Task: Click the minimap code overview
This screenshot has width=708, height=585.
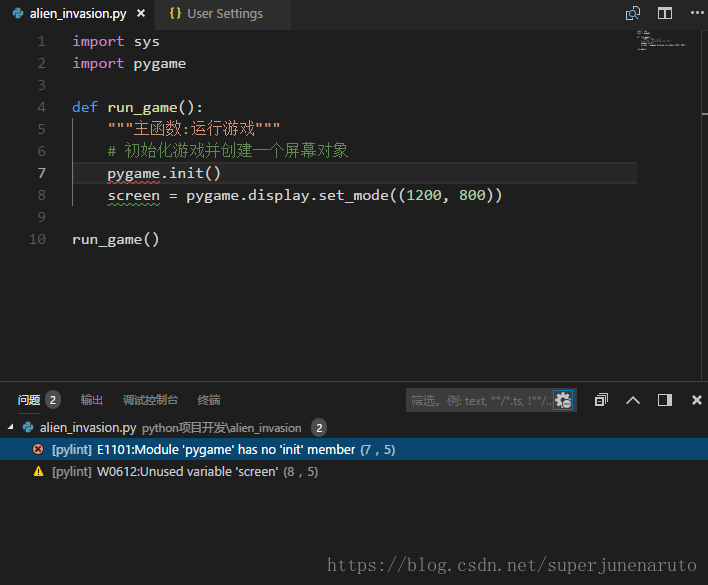Action: click(662, 41)
